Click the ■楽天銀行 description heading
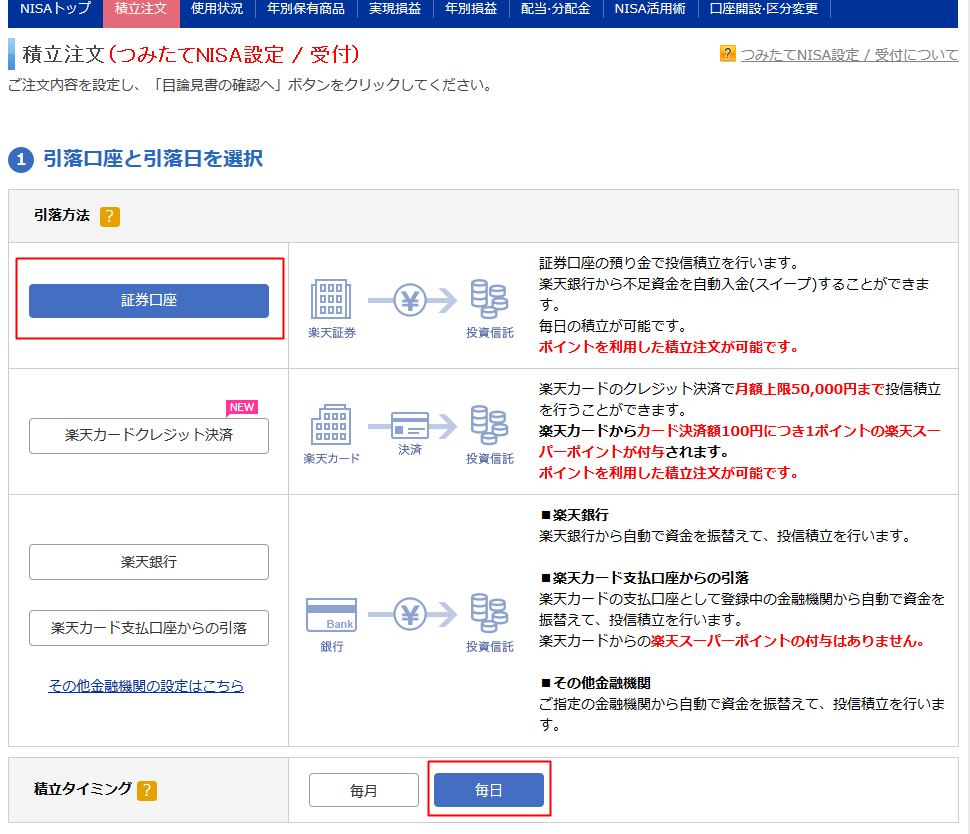The image size is (970, 834). point(575,515)
